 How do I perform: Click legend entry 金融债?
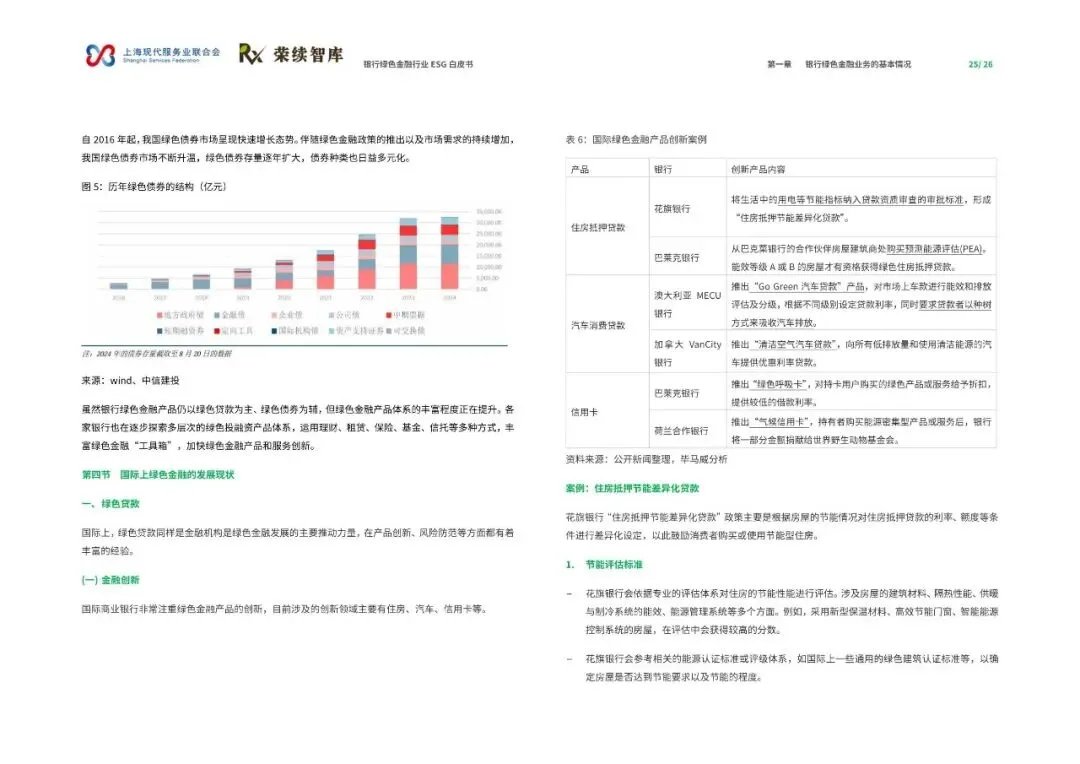tap(229, 315)
